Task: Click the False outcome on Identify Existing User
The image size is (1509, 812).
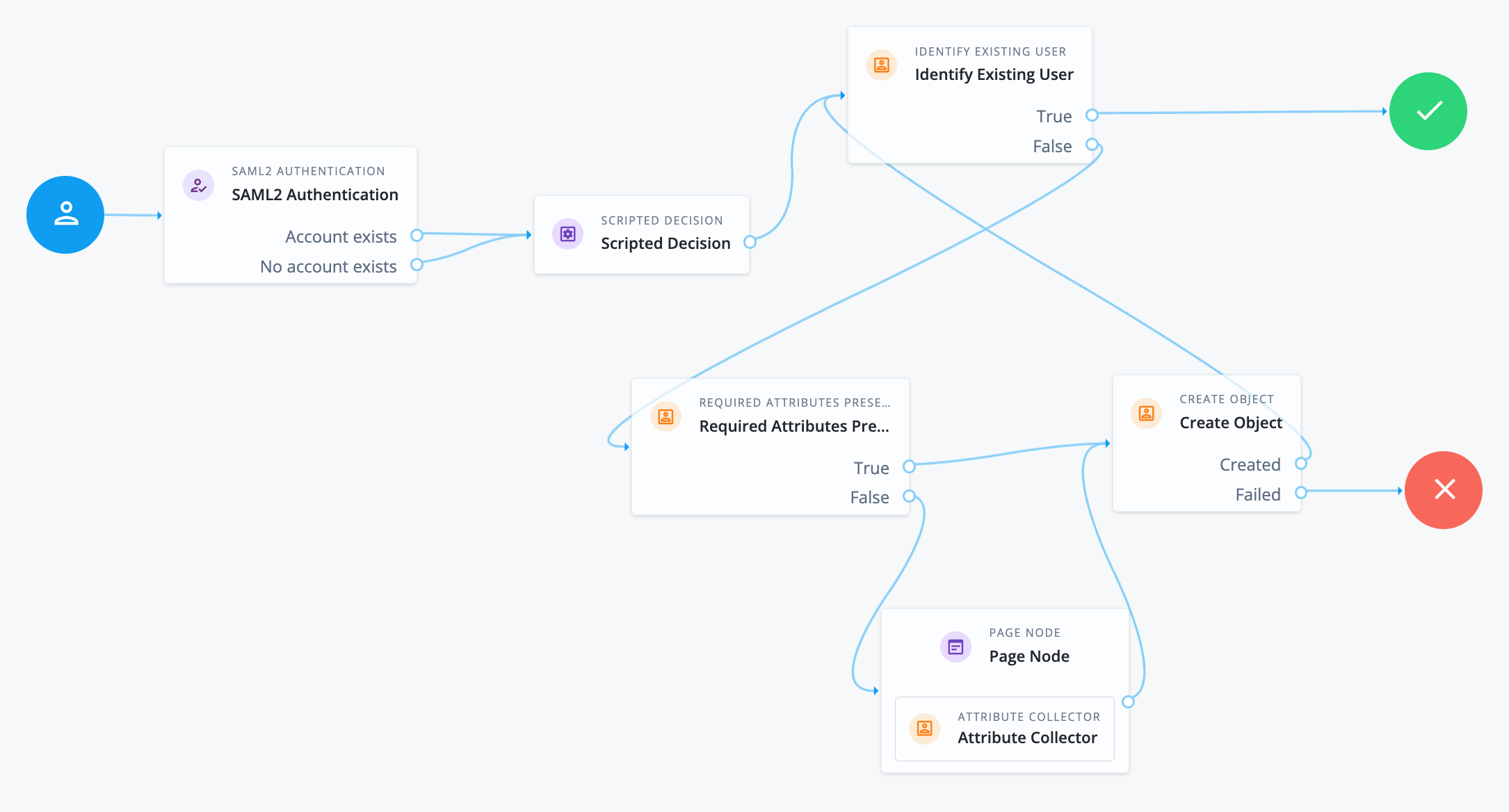Action: pyautogui.click(x=1092, y=145)
